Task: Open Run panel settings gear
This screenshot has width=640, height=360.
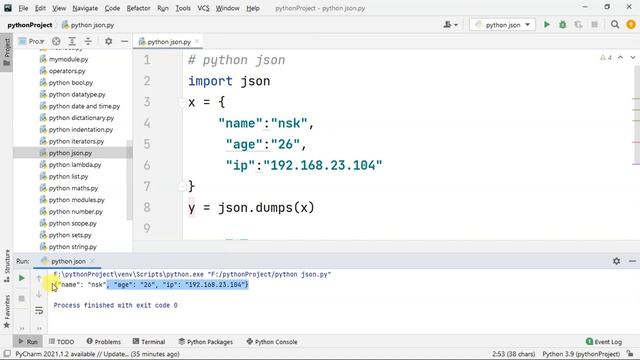Action: point(616,261)
